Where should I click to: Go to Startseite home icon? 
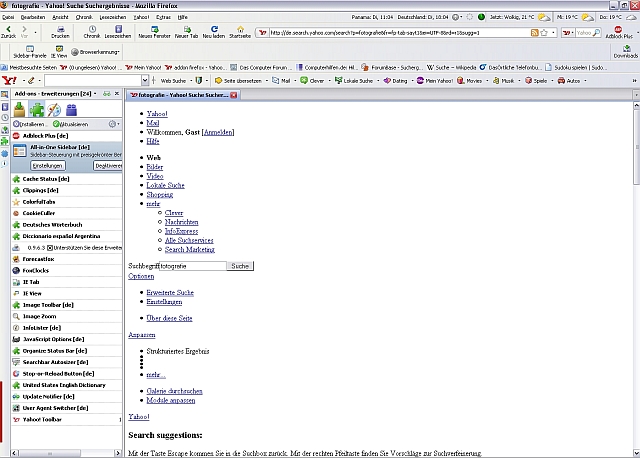[x=240, y=30]
